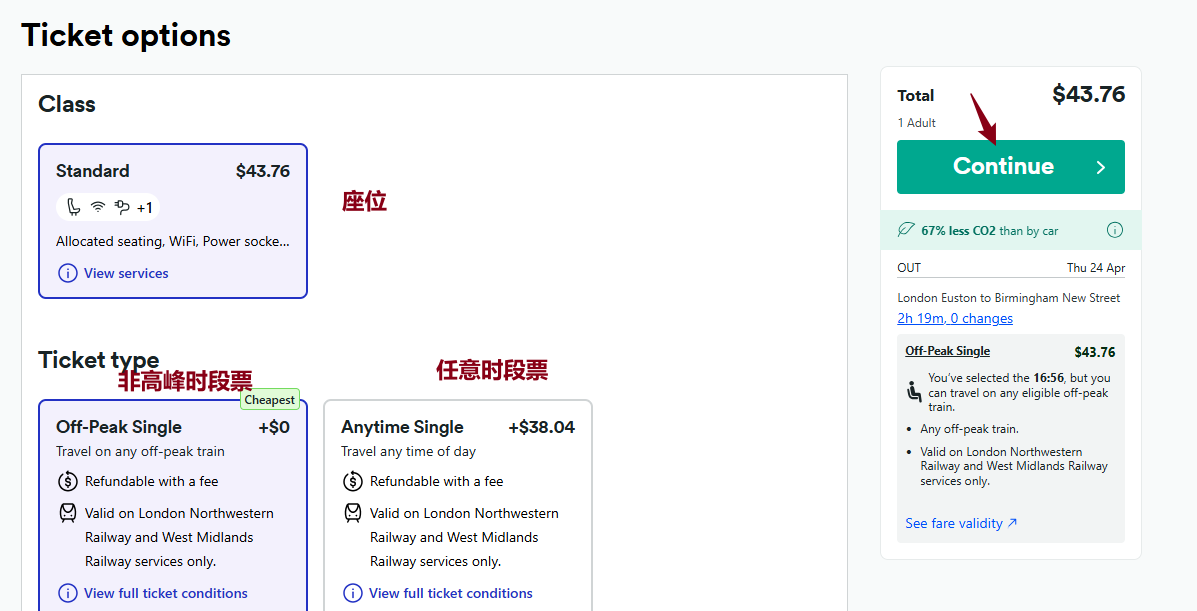Click the Cheapest badge on Off-Peak

[269, 400]
